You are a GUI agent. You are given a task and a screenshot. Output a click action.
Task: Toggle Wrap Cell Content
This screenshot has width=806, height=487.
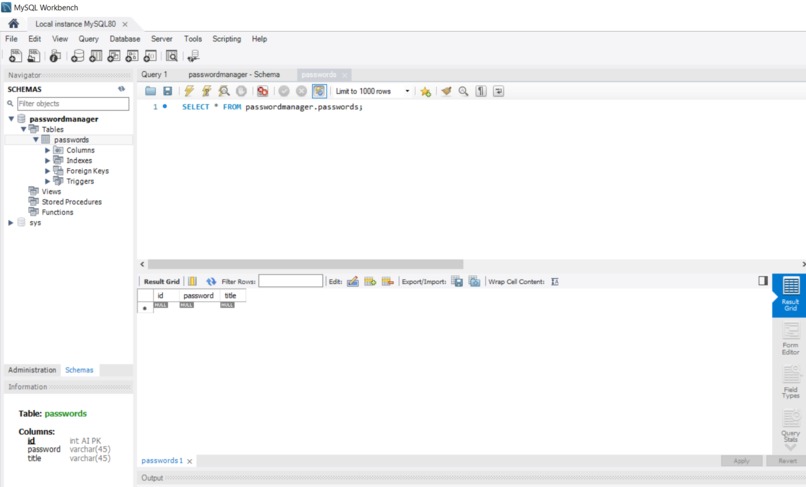point(555,281)
